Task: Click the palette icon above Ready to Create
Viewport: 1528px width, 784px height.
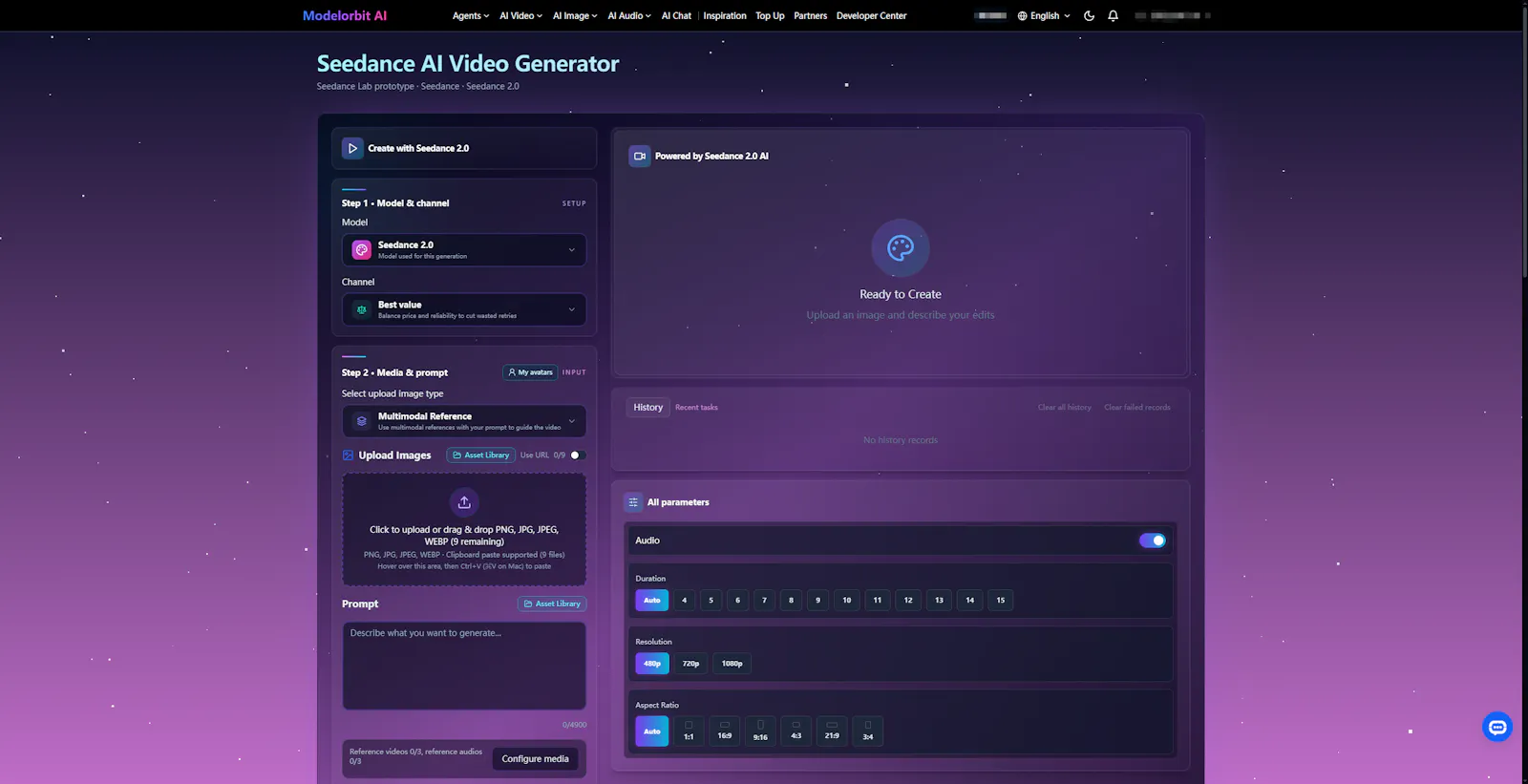Action: click(x=901, y=248)
